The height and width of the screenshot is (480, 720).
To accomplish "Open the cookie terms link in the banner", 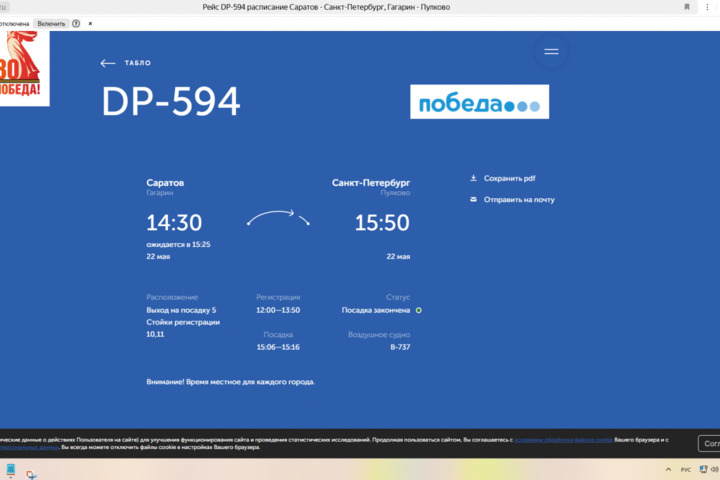I will tap(563, 440).
